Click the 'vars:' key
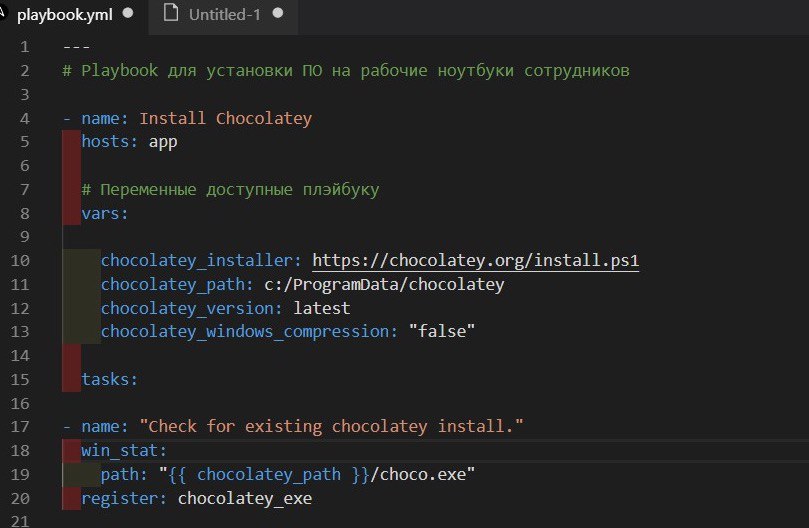 pos(105,213)
